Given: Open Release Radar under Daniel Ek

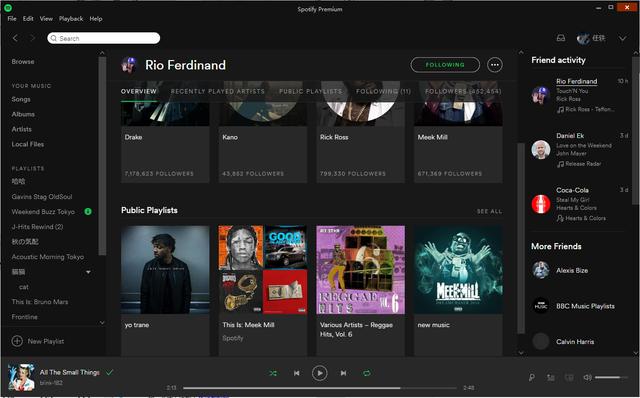Looking at the screenshot, I should tap(582, 164).
